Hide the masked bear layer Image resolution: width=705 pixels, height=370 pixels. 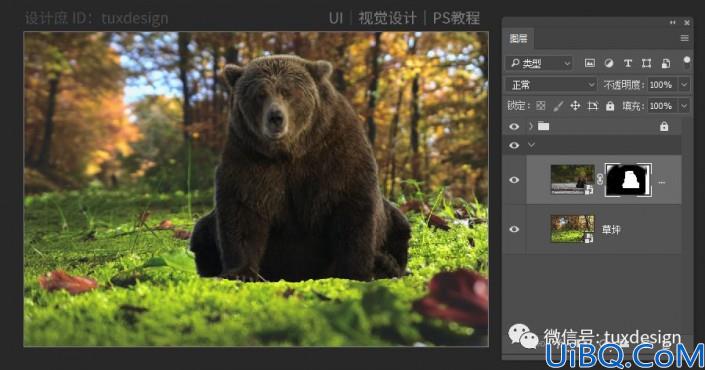click(514, 180)
